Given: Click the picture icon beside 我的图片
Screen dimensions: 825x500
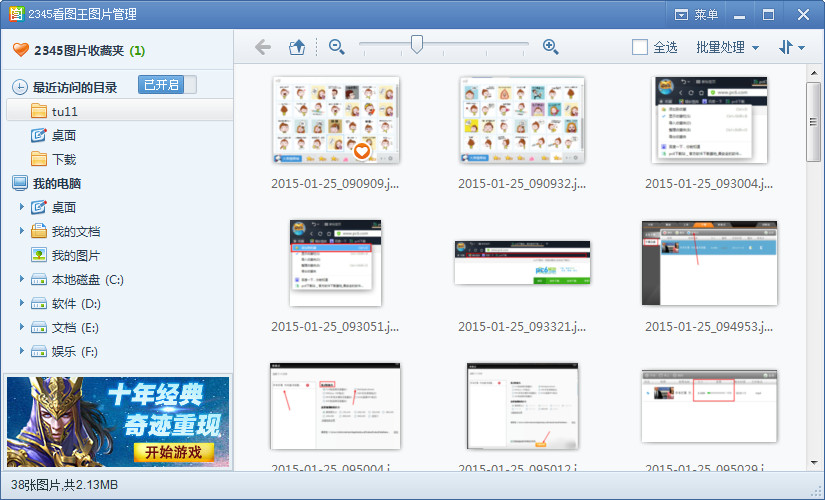Looking at the screenshot, I should (x=39, y=255).
